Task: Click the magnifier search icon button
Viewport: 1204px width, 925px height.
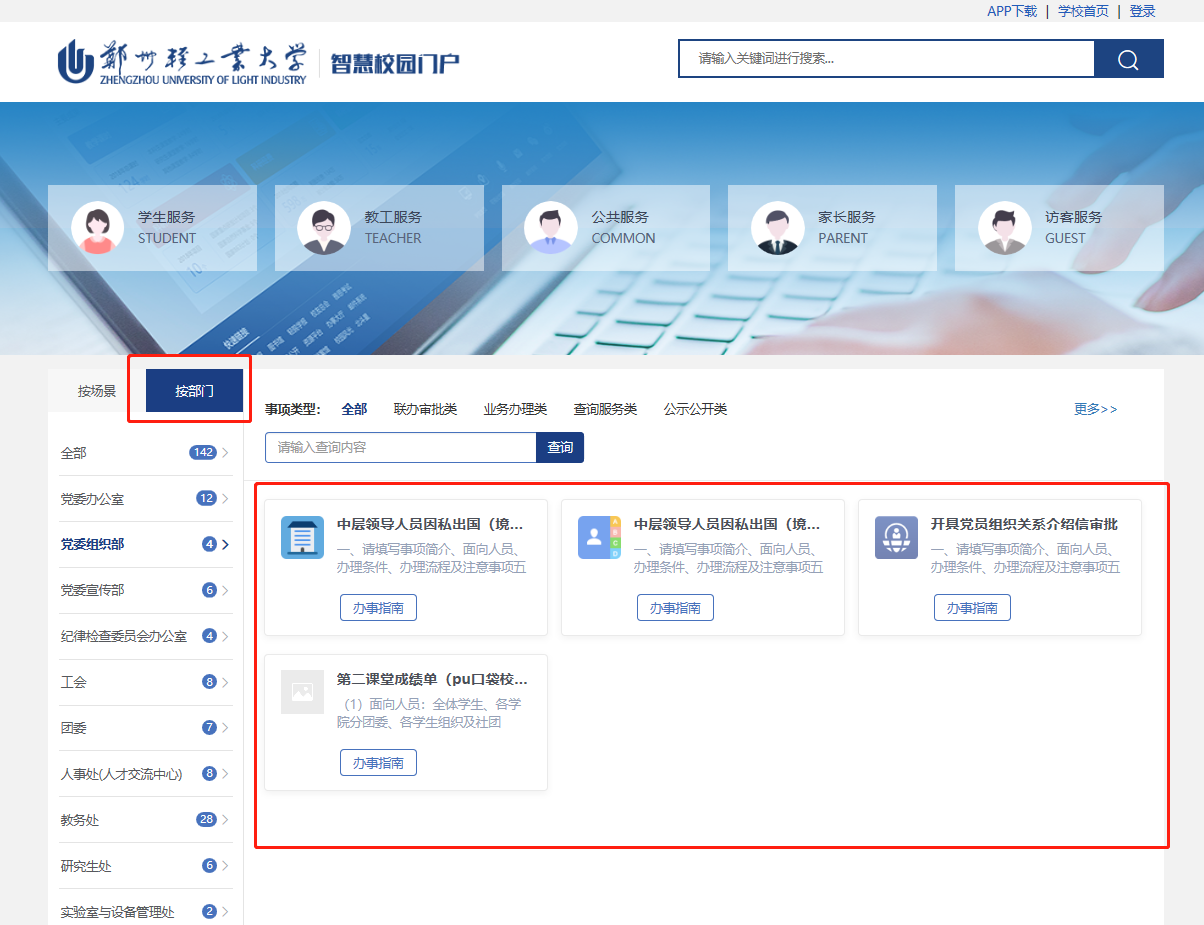Action: point(1128,59)
